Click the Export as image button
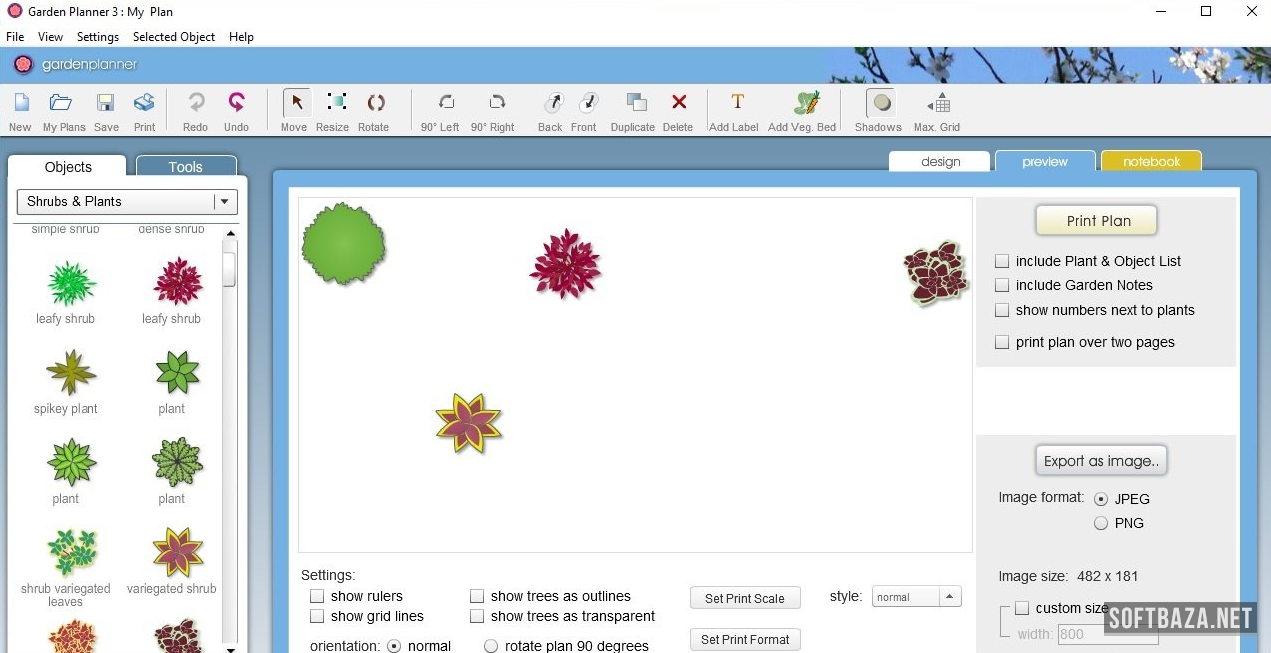This screenshot has height=653, width=1271. (x=1101, y=461)
